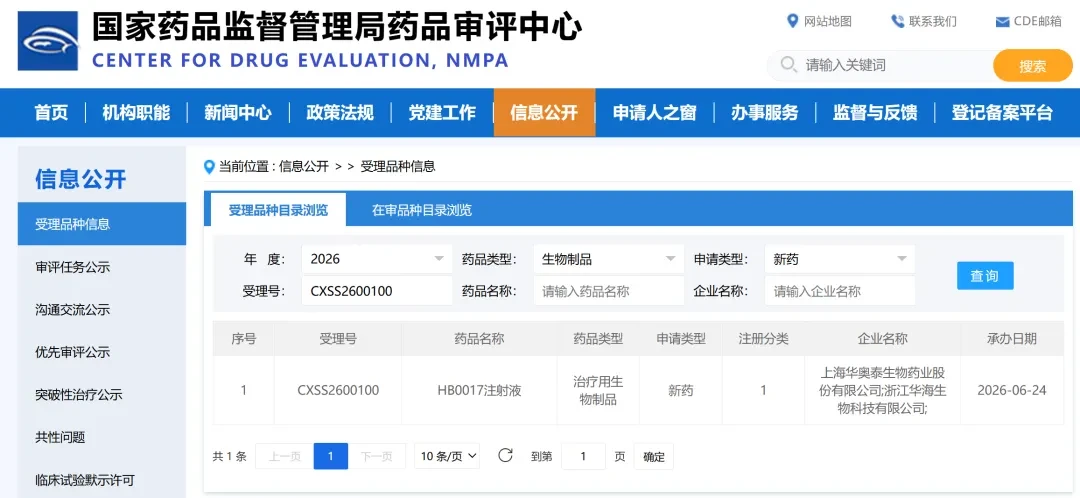Switch to 在审品种目录浏览 tab
This screenshot has width=1080, height=498.
422,210
